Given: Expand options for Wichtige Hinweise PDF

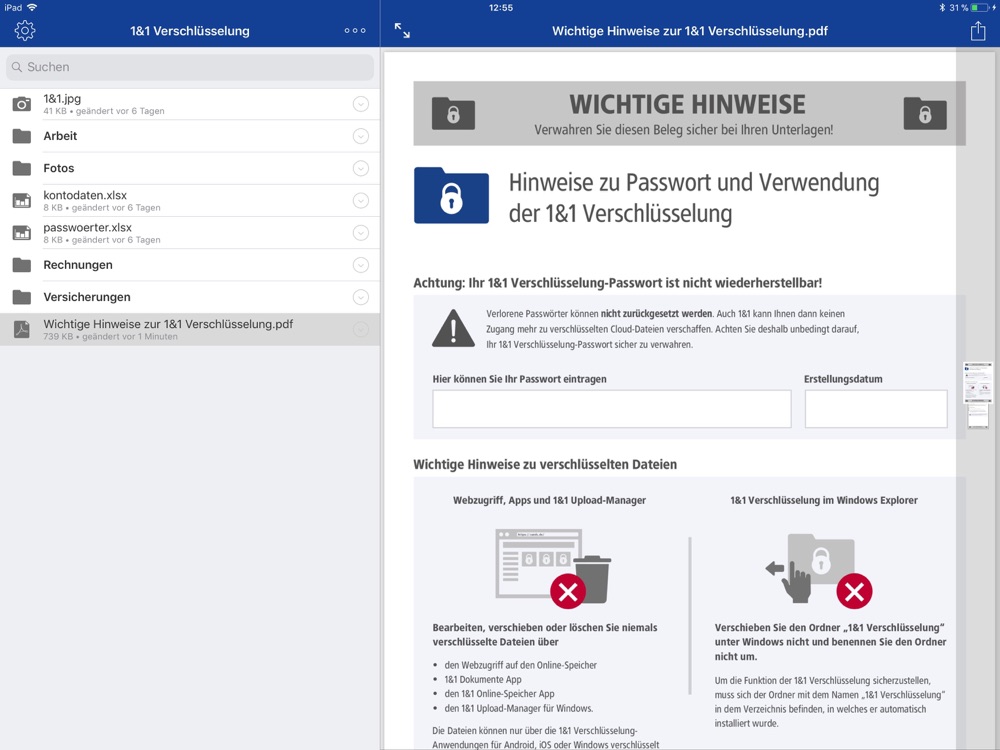Looking at the screenshot, I should [x=360, y=329].
